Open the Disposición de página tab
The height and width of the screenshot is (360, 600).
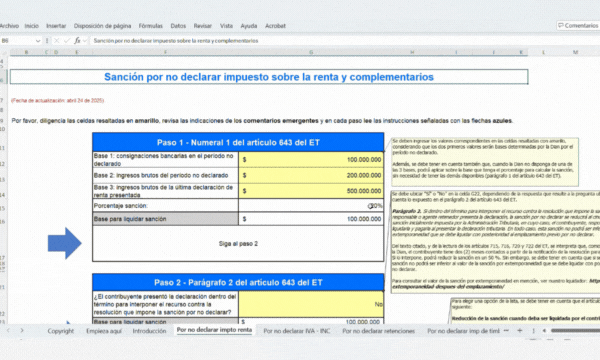point(103,26)
